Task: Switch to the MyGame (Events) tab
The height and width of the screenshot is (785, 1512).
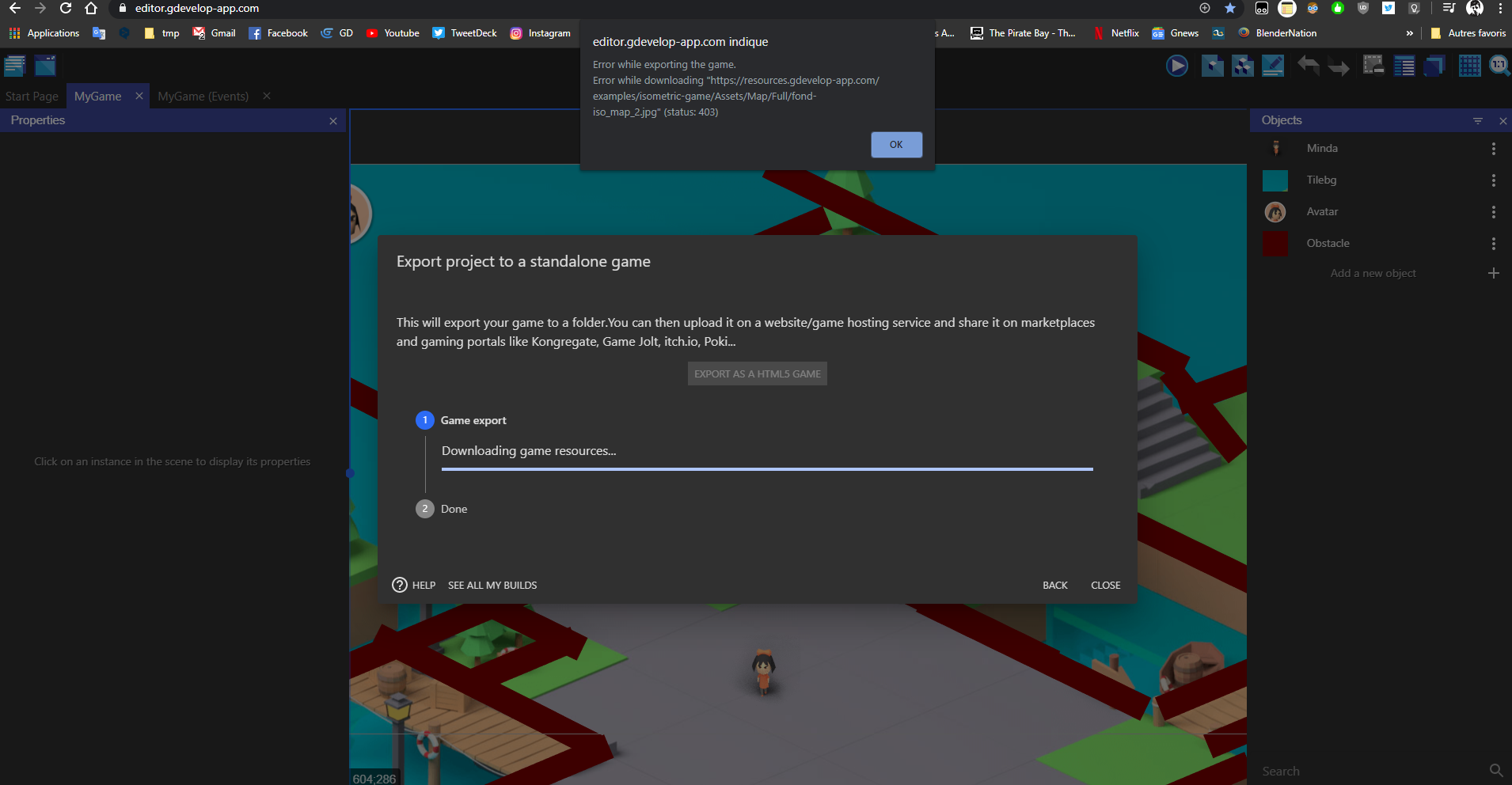Action: pos(203,96)
